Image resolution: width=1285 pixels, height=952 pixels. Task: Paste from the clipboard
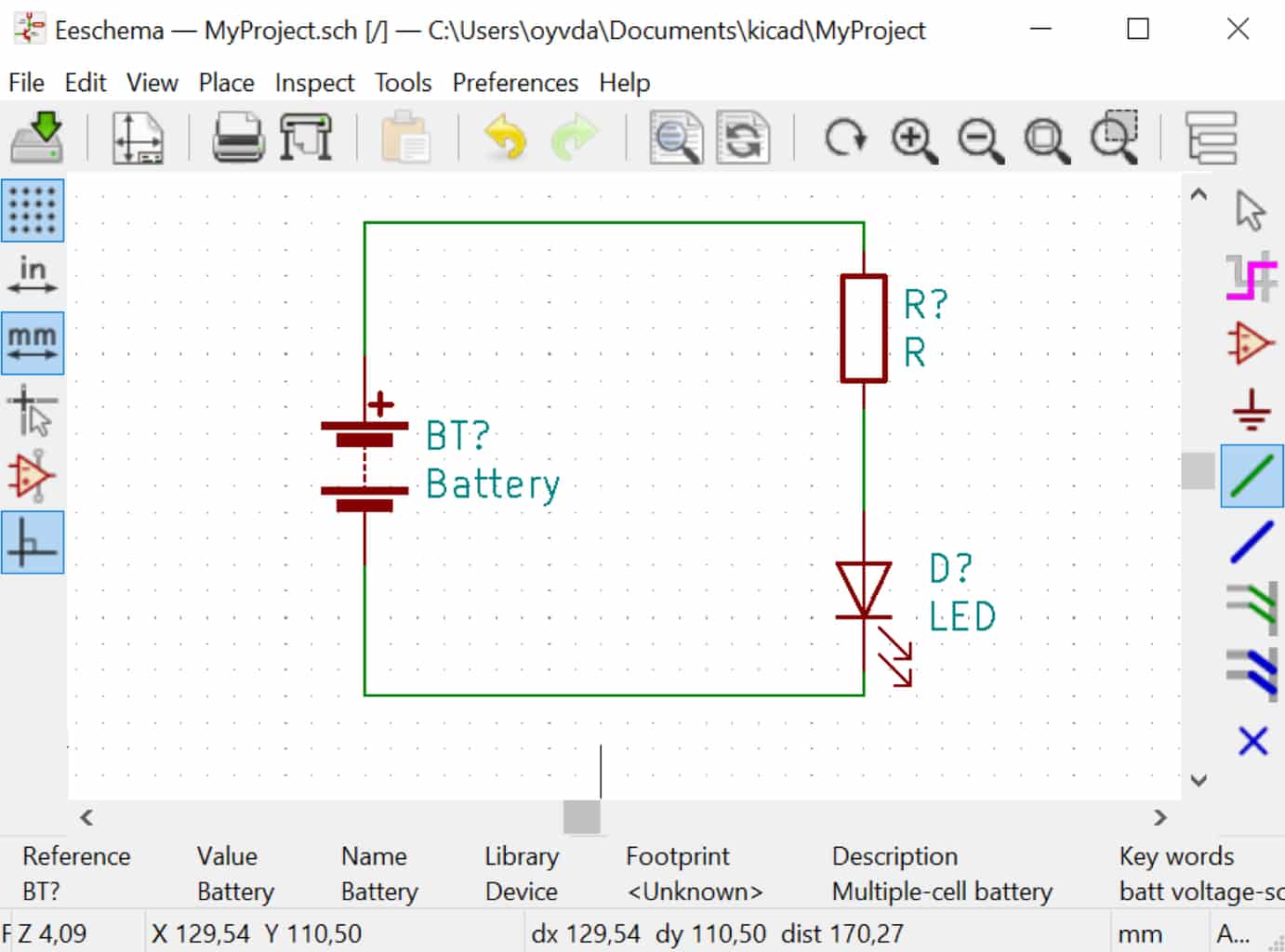pos(406,138)
